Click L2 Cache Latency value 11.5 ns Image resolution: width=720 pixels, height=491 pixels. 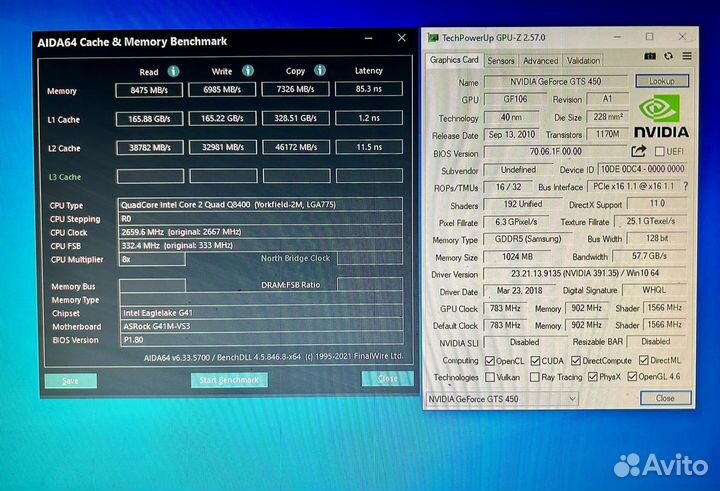click(x=369, y=147)
